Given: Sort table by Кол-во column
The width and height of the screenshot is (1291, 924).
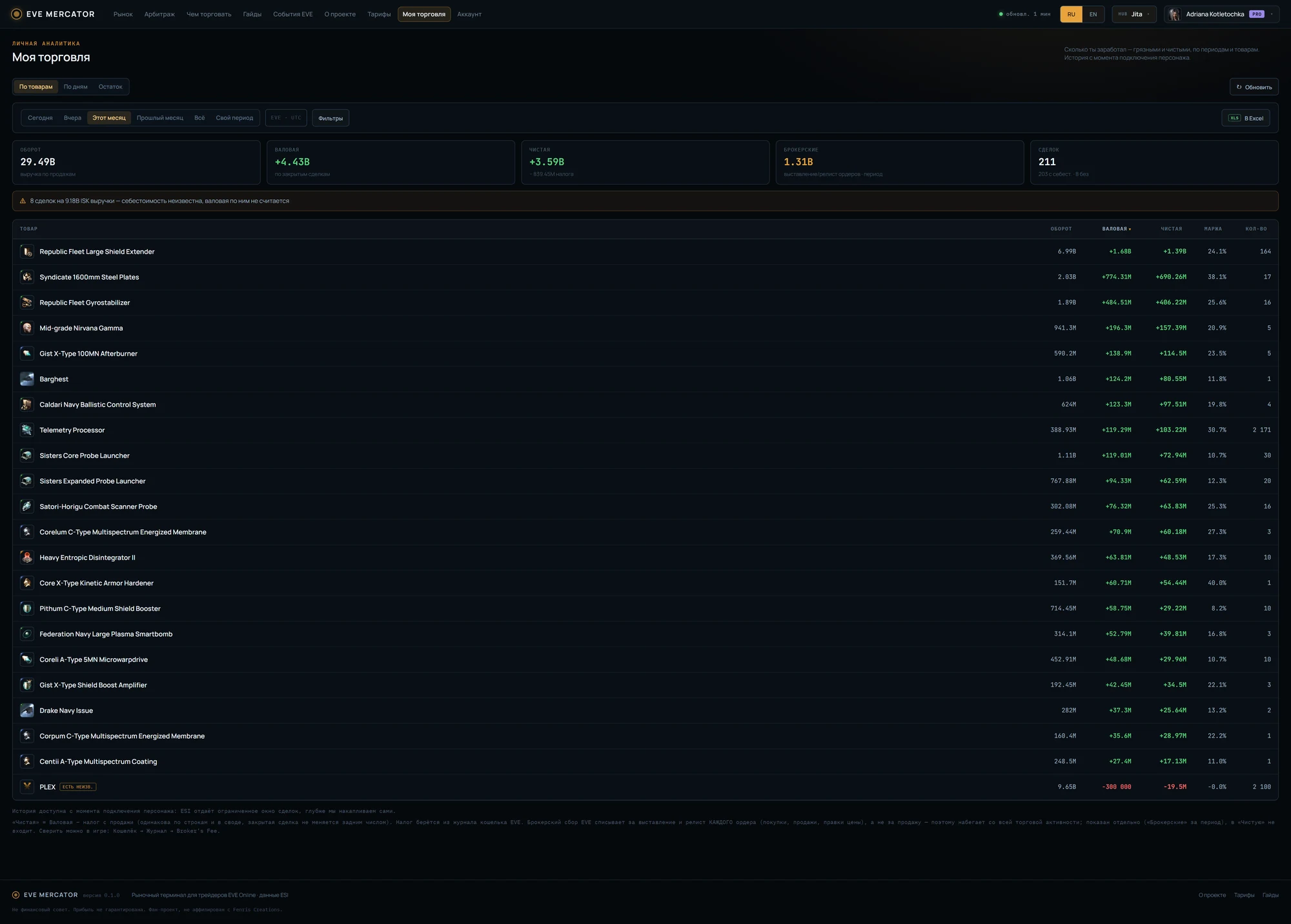Looking at the screenshot, I should 1256,229.
